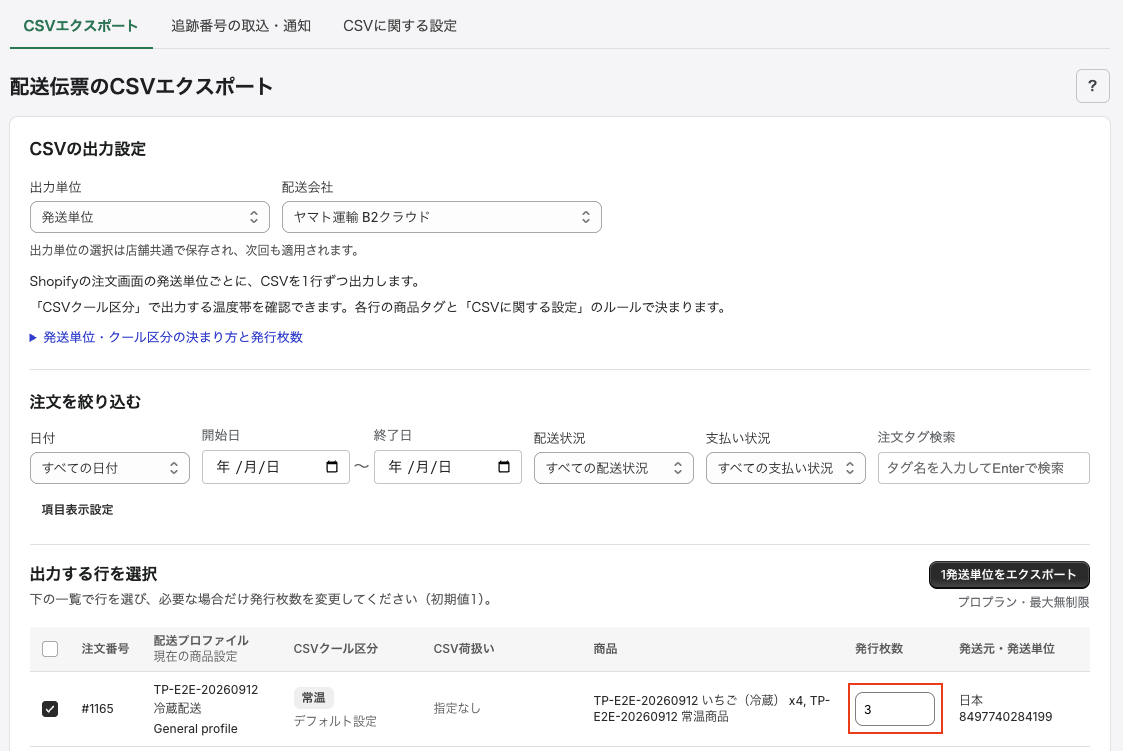Click the プロプラン・最大無制限 plan text
The width and height of the screenshot is (1123, 751).
[x=1023, y=602]
